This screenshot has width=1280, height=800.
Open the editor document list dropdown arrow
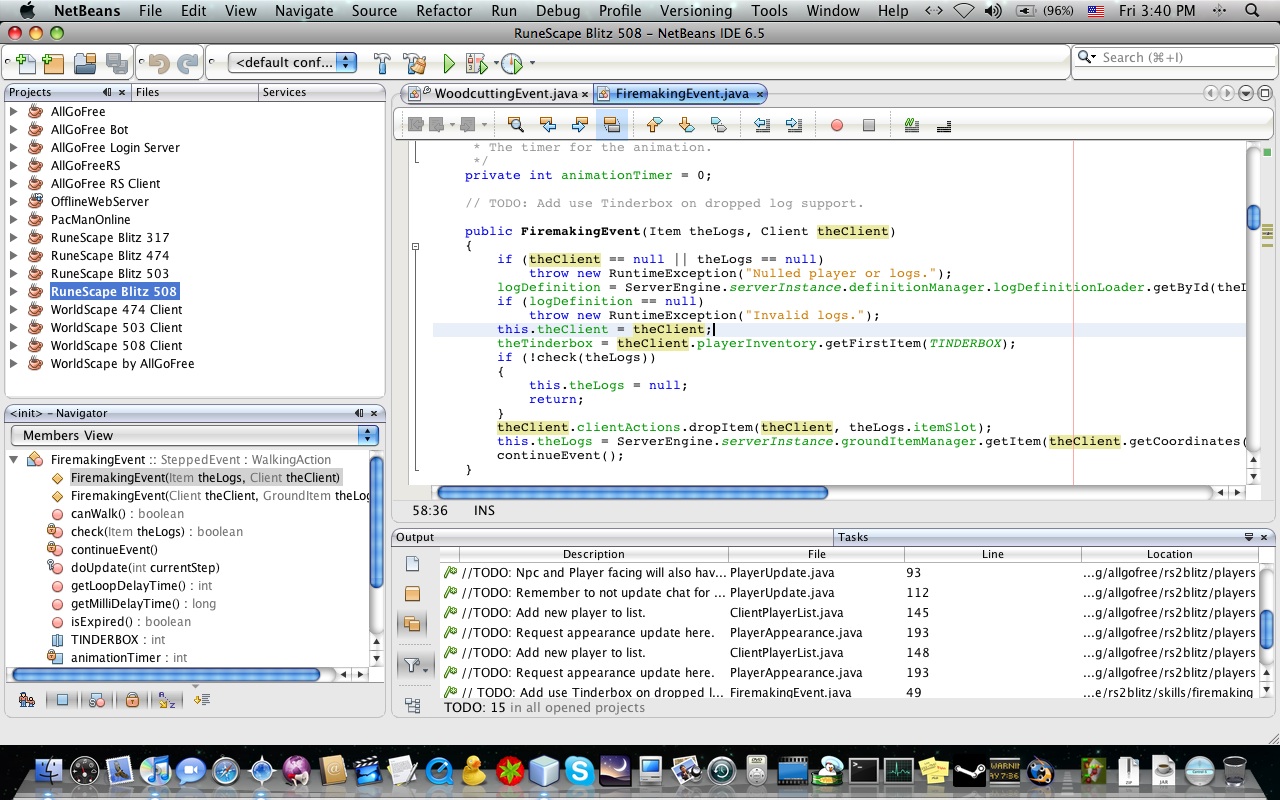coord(1246,93)
